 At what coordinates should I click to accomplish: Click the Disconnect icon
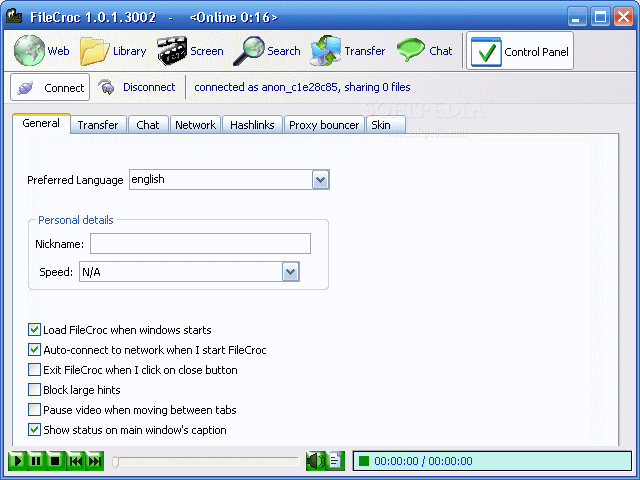coord(107,87)
